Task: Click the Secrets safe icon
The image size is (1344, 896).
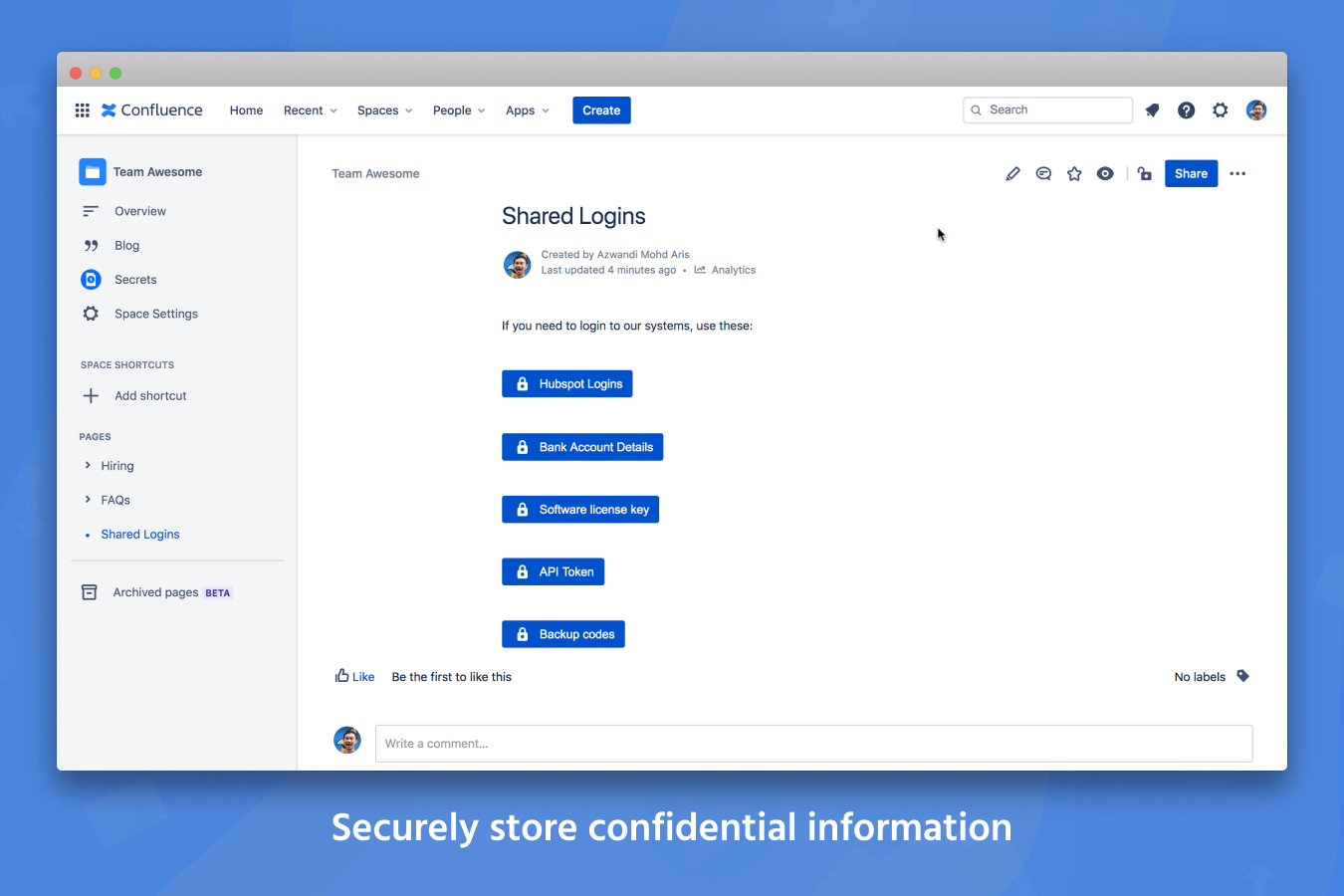Action: click(91, 280)
